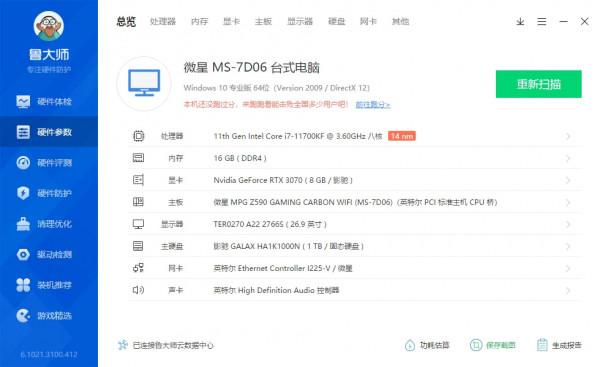Screen dimensions: 600x367
Task: Click the red 14 nm badge
Action: click(x=402, y=136)
